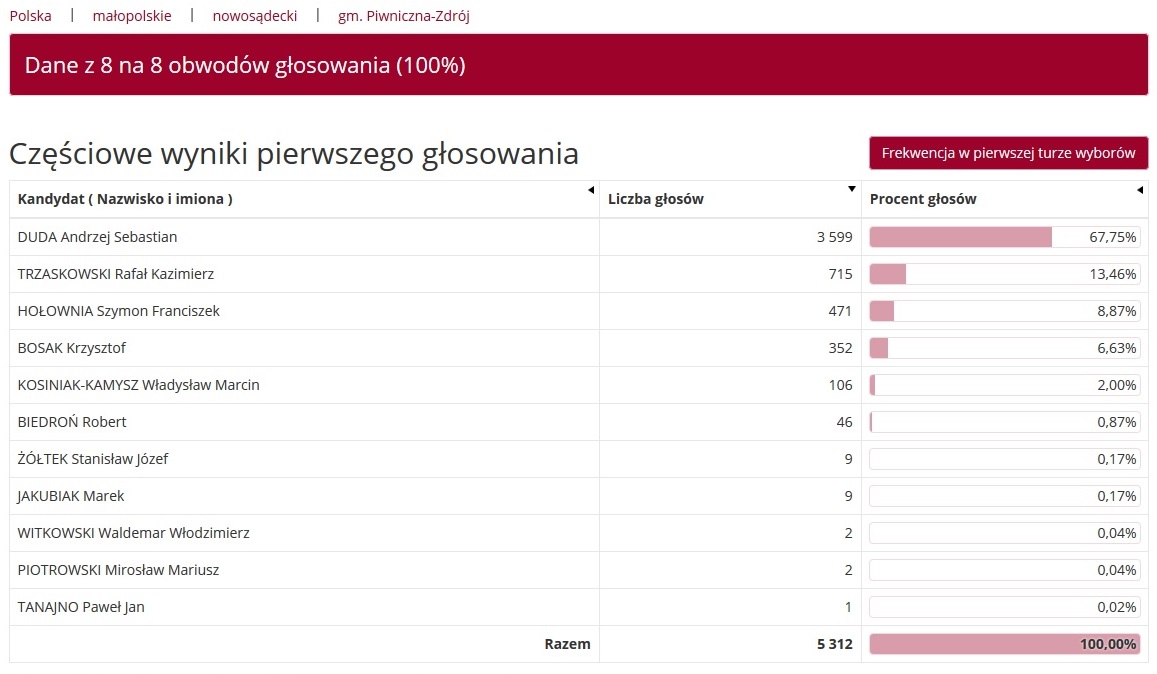
Task: Click the total vote count 5 312
Action: (x=834, y=644)
